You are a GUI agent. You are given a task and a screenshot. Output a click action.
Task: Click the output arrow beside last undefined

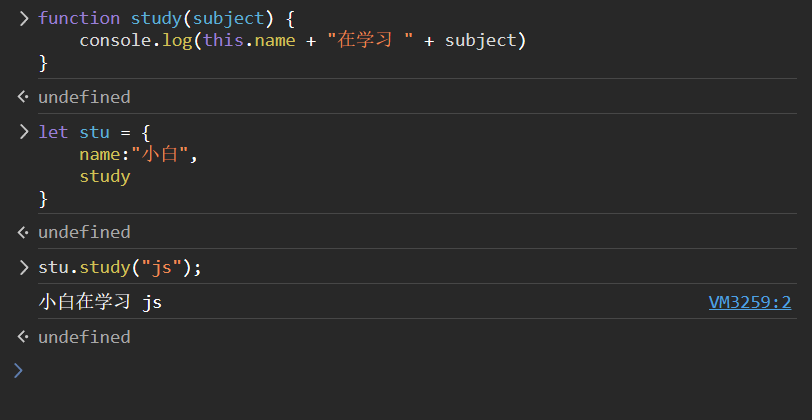23,337
